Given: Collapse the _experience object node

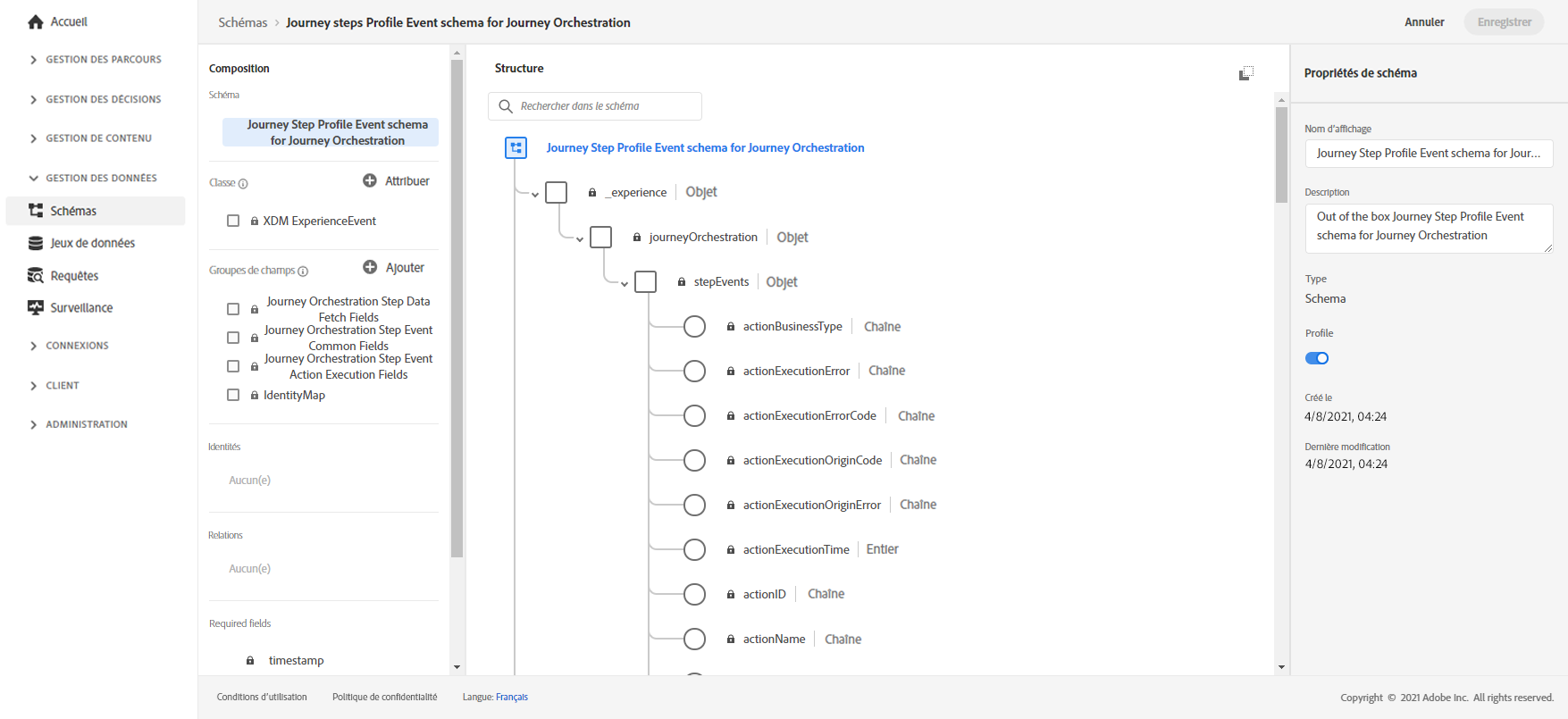Looking at the screenshot, I should 535,194.
